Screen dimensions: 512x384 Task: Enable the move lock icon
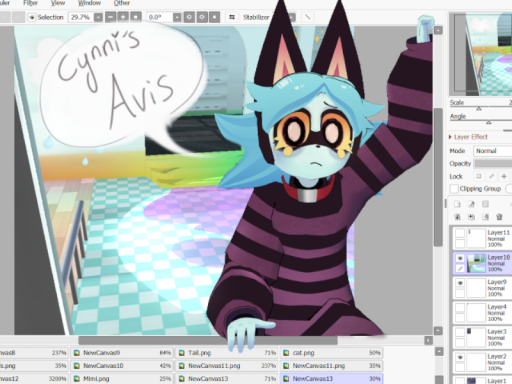(504, 176)
